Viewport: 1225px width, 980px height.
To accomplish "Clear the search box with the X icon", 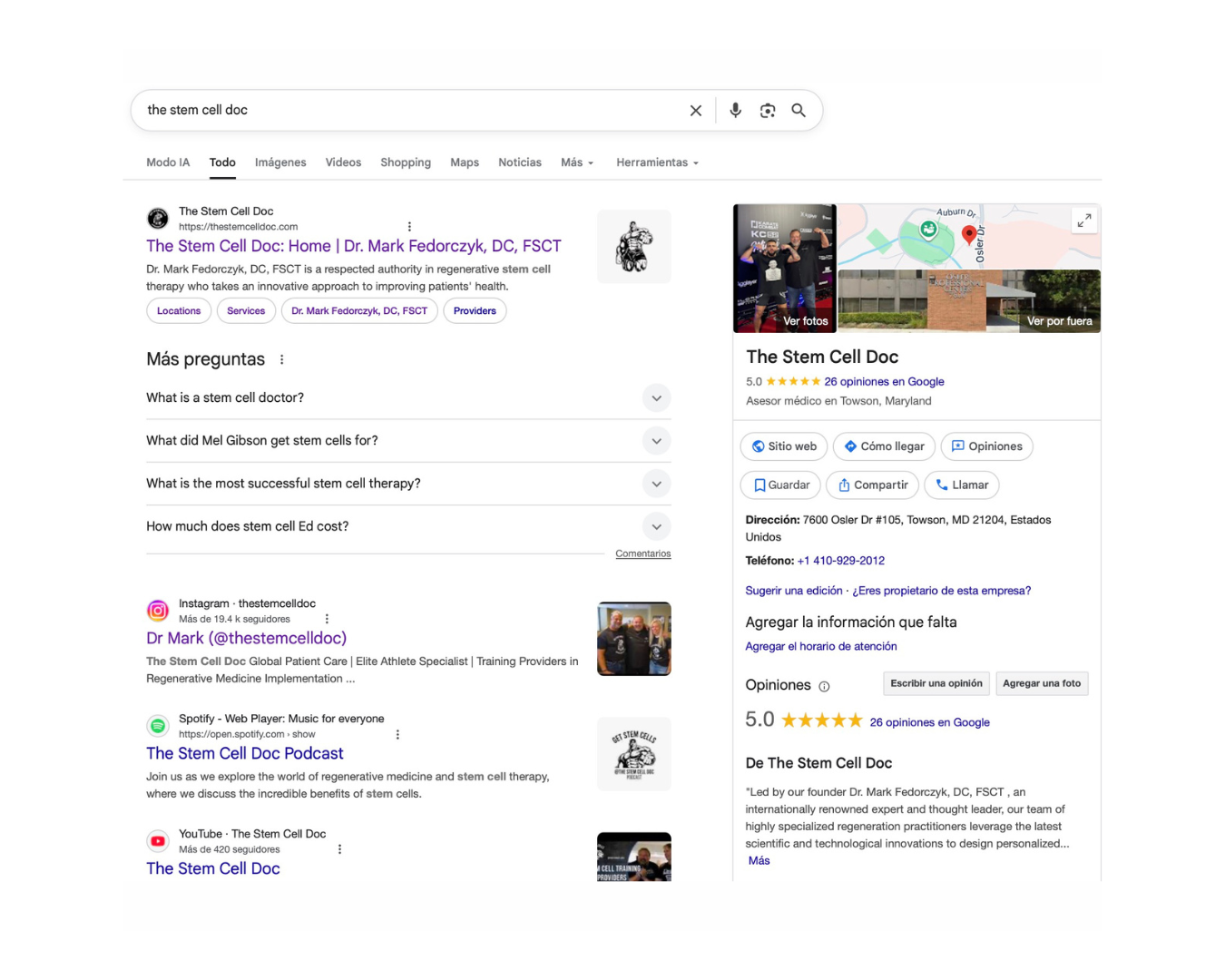I will (x=696, y=111).
